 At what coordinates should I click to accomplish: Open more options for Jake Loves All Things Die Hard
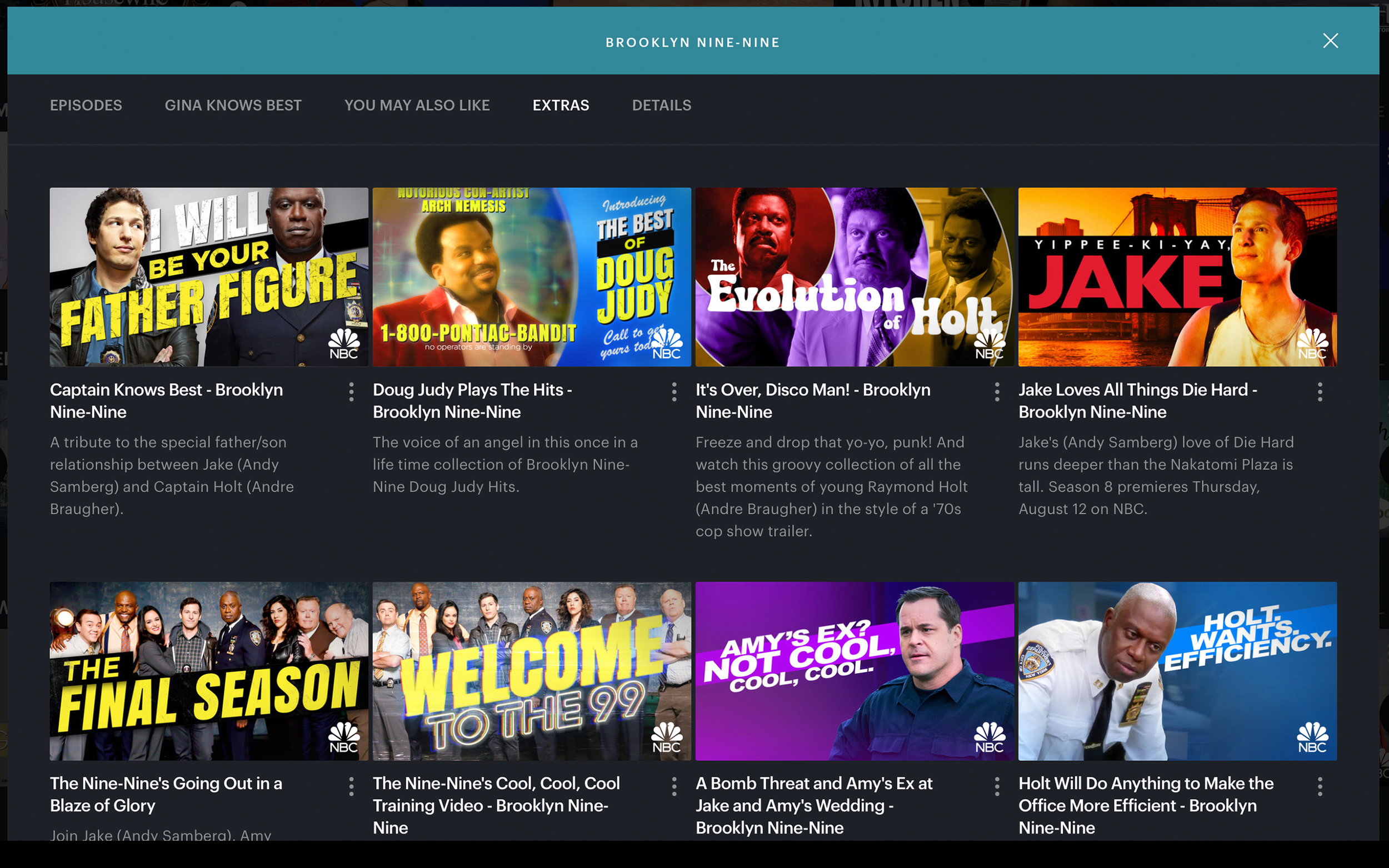1320,392
